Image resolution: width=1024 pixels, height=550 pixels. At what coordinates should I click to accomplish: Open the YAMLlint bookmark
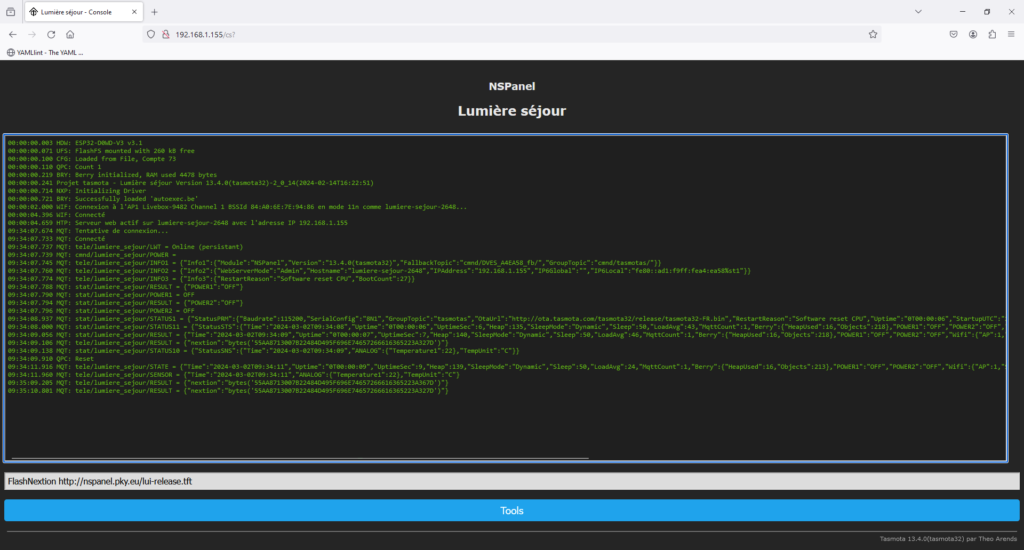click(x=45, y=52)
